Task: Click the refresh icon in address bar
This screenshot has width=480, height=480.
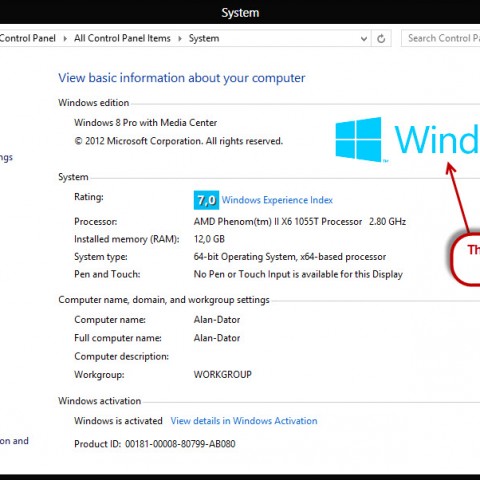Action: (381, 39)
